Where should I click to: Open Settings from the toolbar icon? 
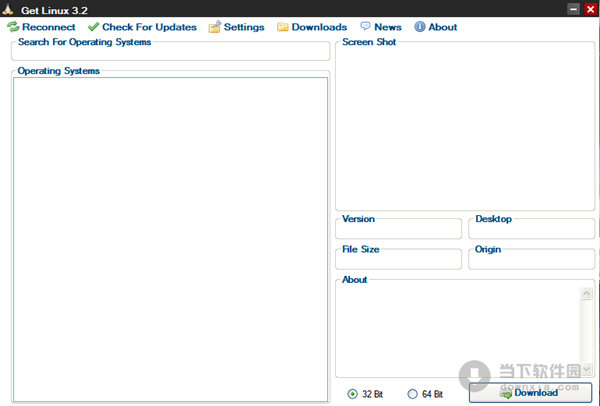coord(215,27)
